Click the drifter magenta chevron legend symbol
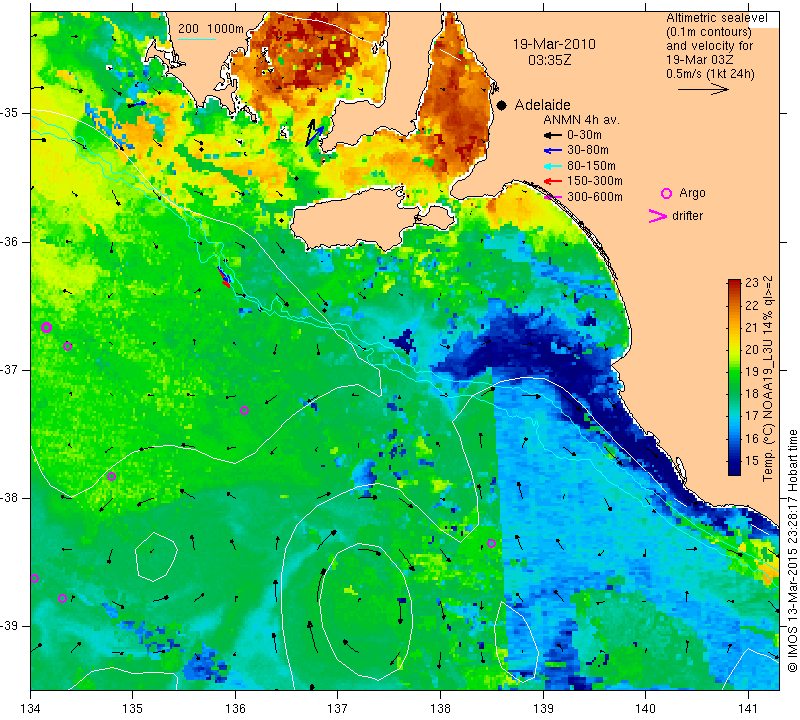Screen dimensions: 800x720 [658, 216]
